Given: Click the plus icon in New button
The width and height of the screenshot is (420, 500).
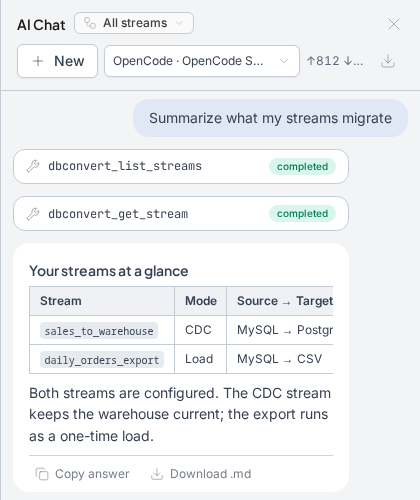Looking at the screenshot, I should 38,61.
